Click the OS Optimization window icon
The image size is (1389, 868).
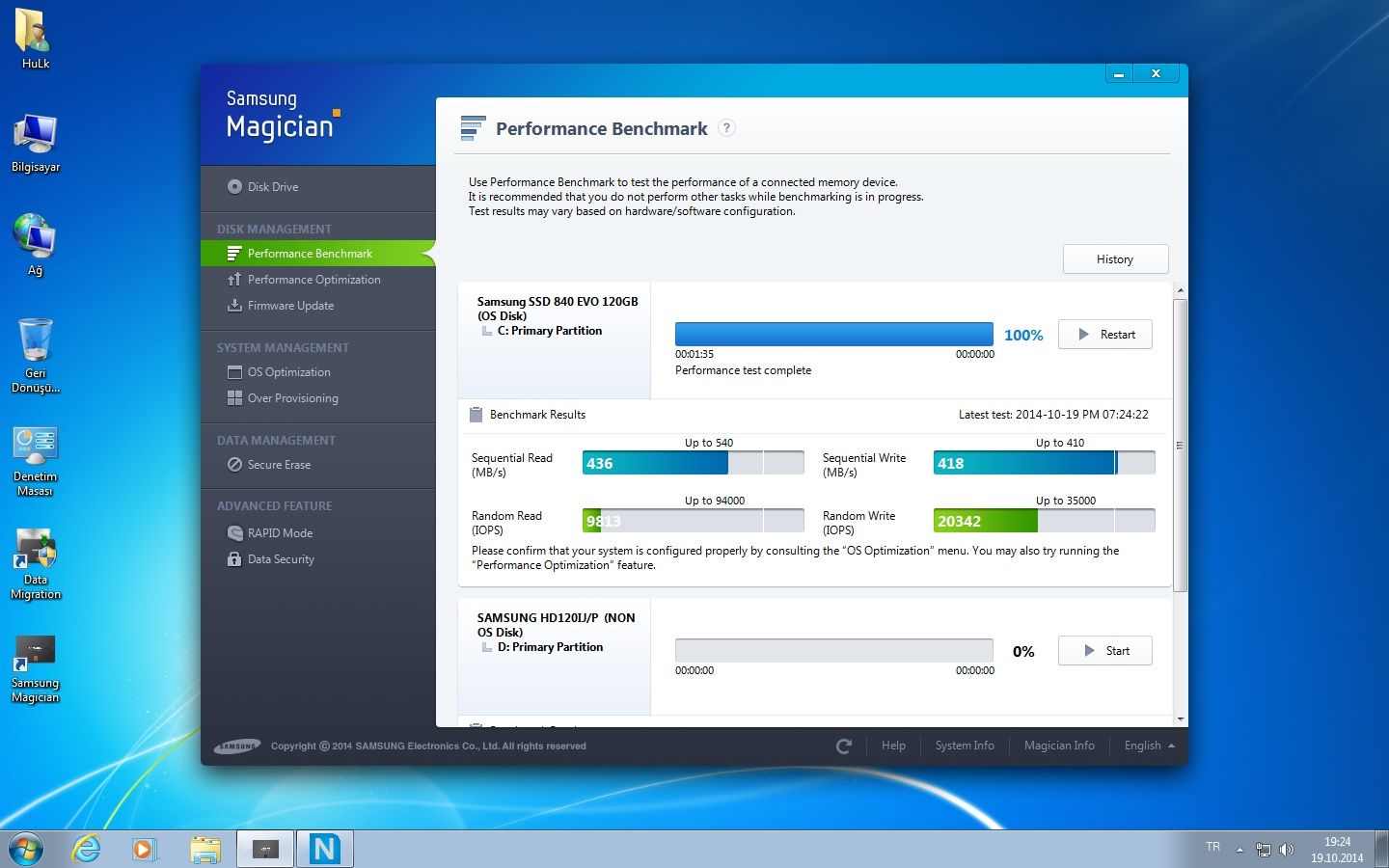234,372
